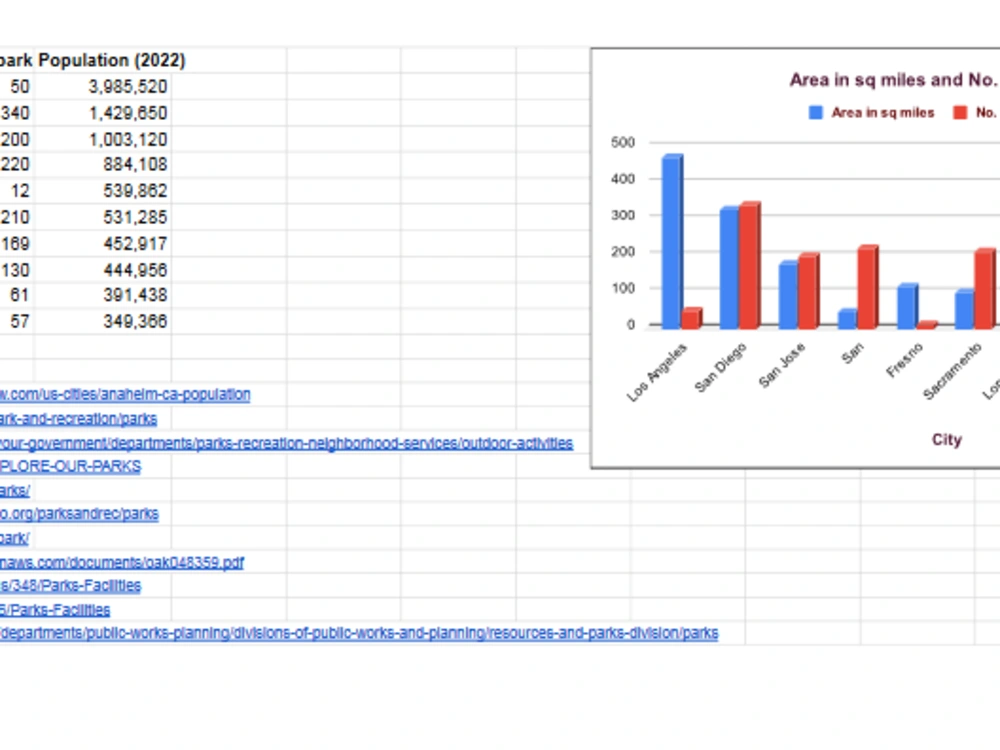Image resolution: width=1000 pixels, height=750 pixels.
Task: Select the park count cell 169
Action: [x=17, y=244]
